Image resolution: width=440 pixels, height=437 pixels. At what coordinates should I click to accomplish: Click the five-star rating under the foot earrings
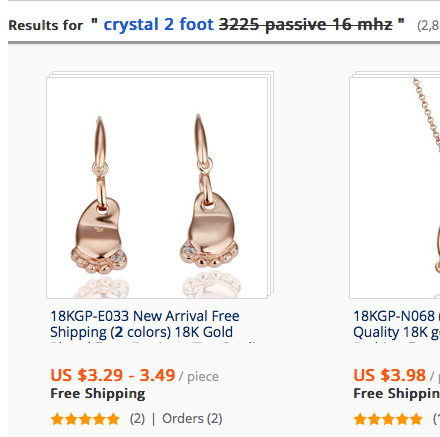coord(85,419)
